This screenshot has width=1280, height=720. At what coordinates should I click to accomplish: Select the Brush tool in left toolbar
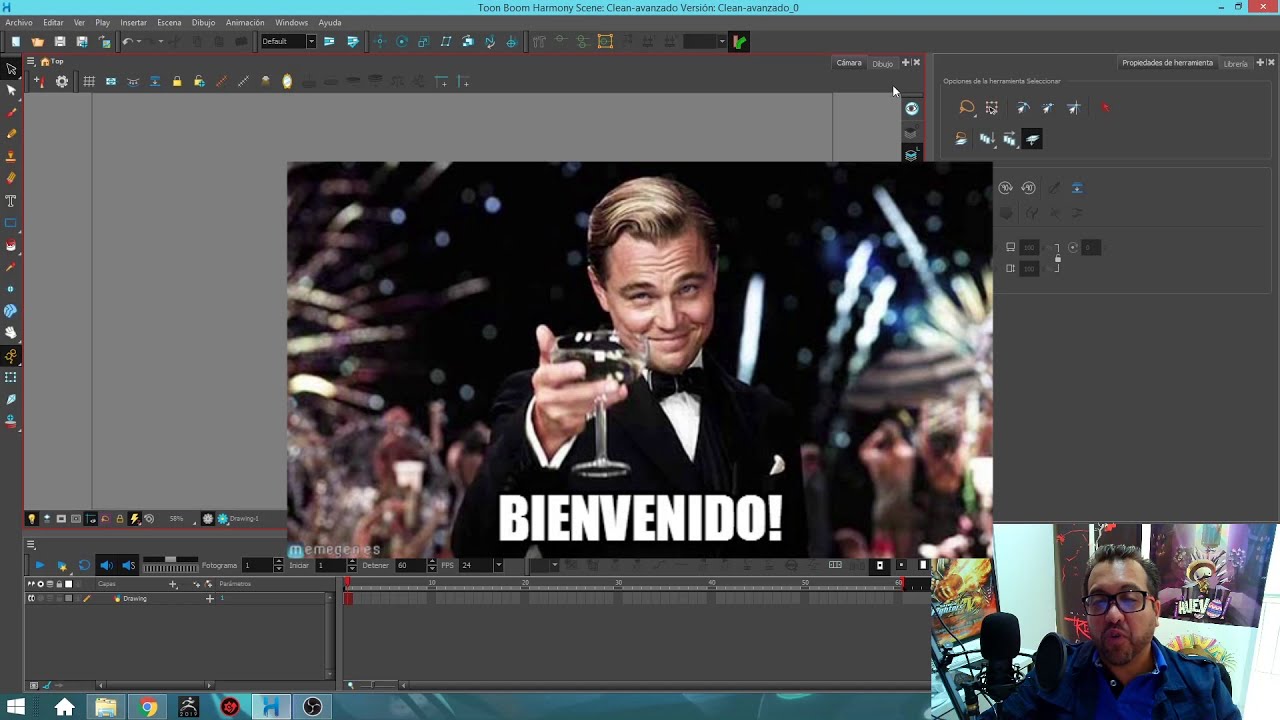point(11,113)
